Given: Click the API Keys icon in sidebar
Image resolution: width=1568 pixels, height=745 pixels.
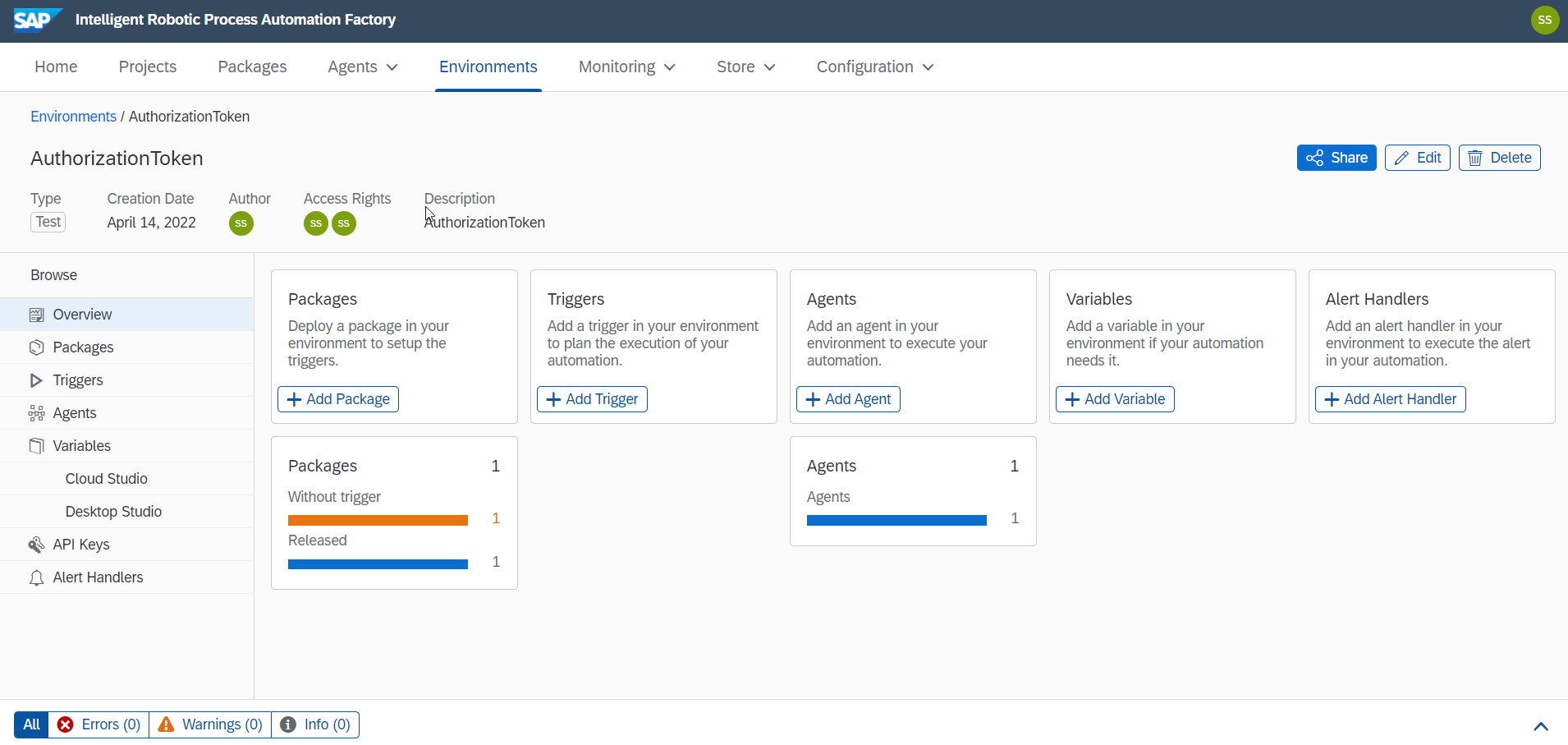Looking at the screenshot, I should point(36,545).
